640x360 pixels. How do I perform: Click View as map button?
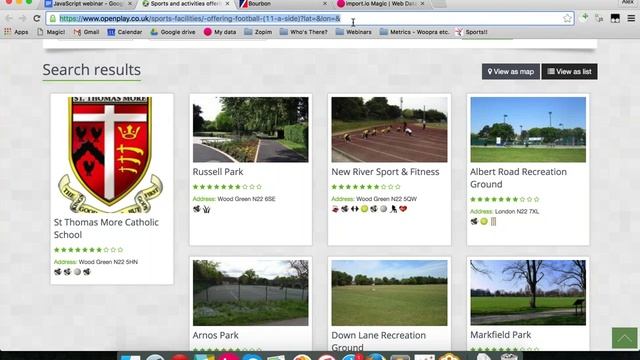tap(511, 71)
